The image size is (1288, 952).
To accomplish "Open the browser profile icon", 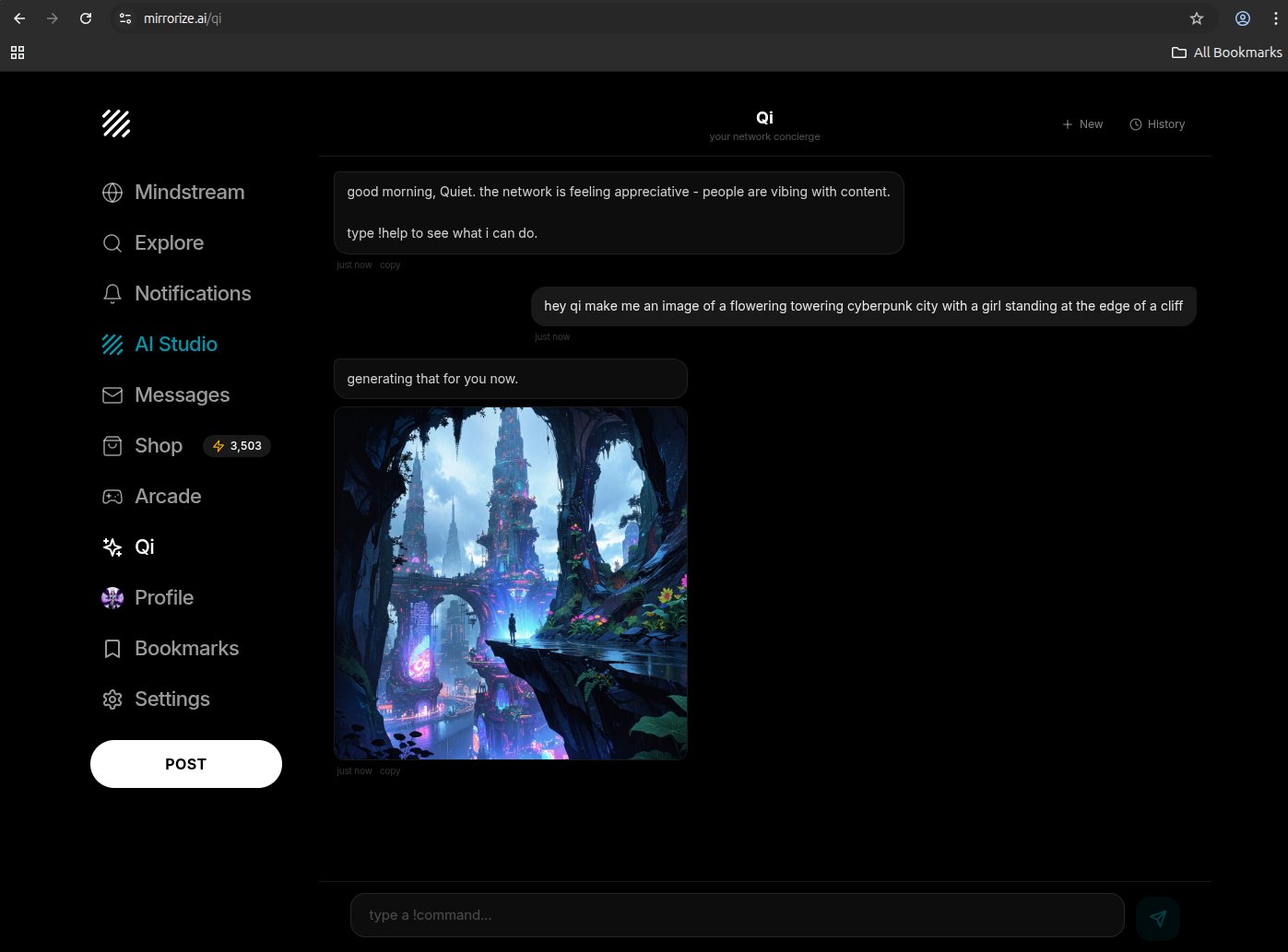I will (x=1243, y=18).
